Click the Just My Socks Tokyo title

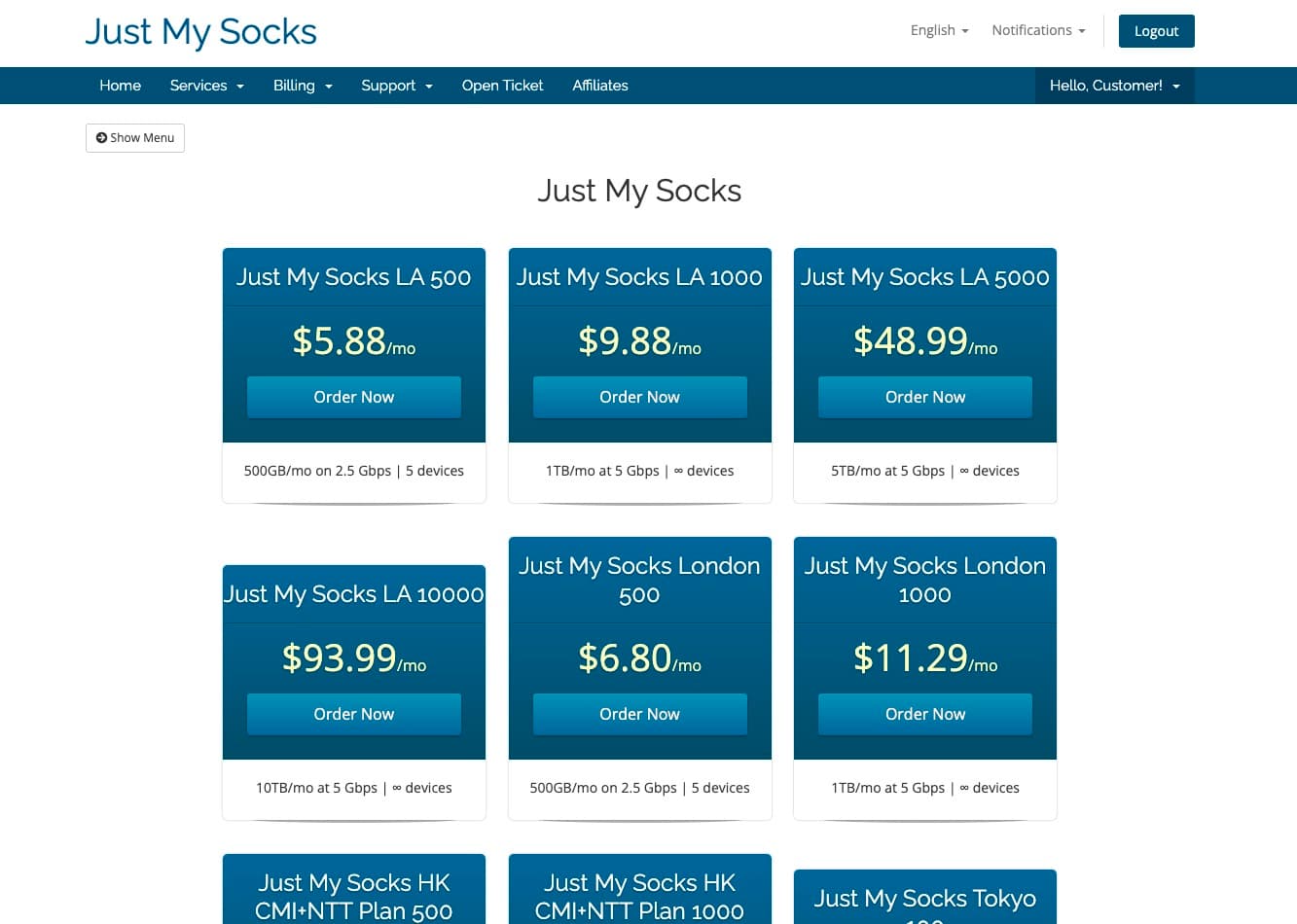tap(925, 905)
